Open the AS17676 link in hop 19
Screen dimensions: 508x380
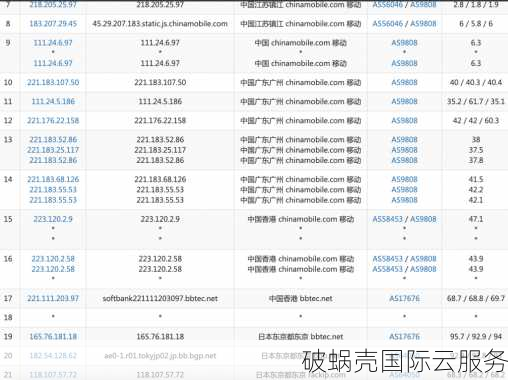click(404, 337)
